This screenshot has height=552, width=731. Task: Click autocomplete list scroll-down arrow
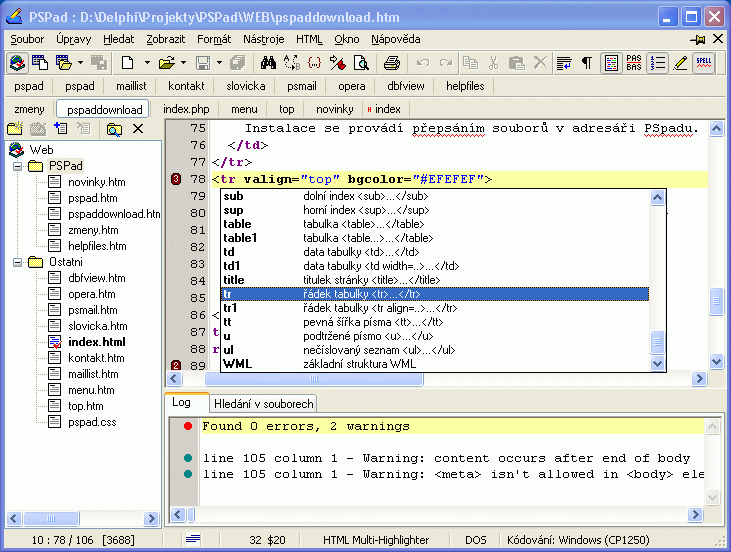point(657,363)
